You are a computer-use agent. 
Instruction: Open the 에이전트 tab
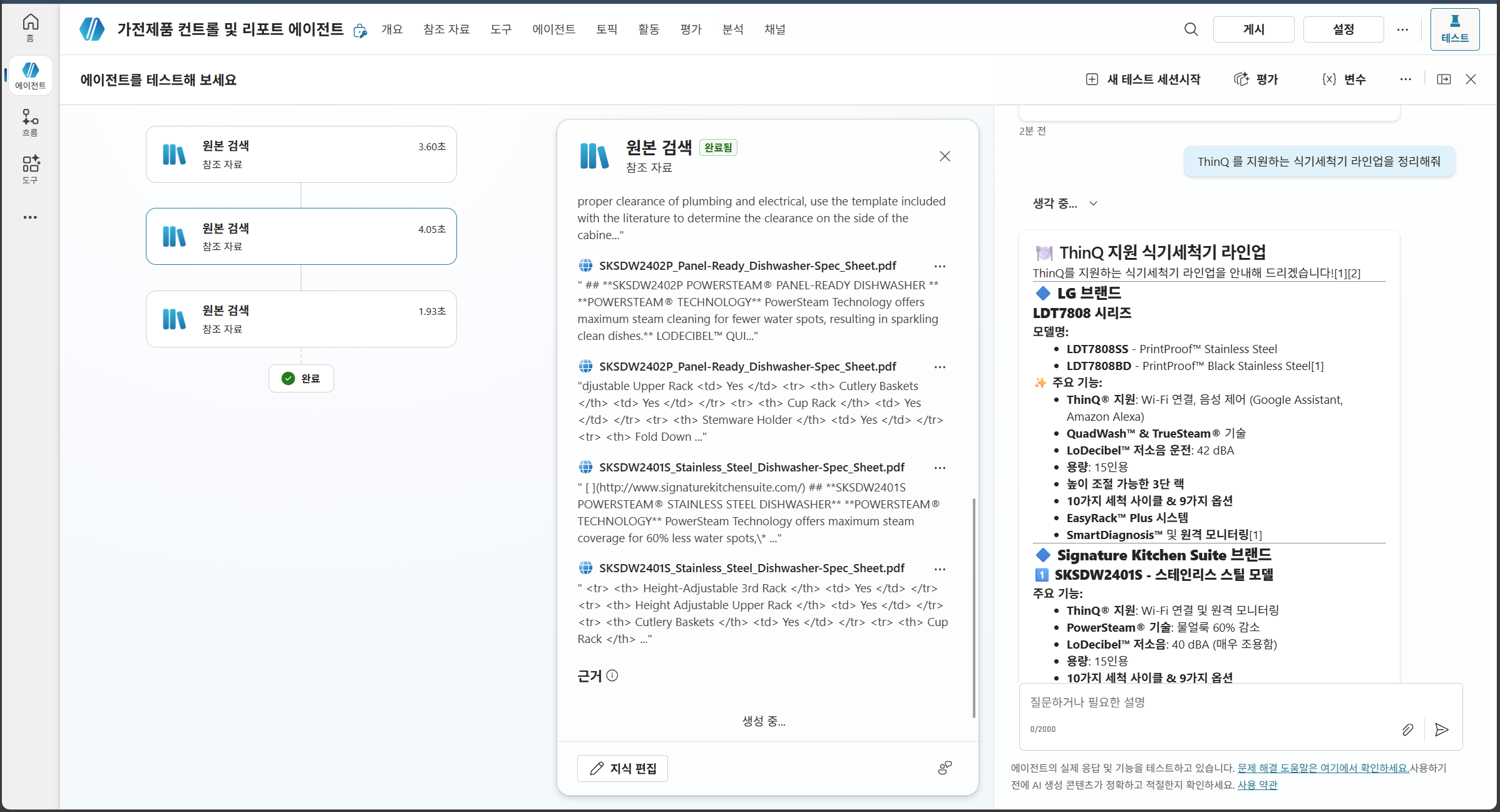[x=554, y=29]
